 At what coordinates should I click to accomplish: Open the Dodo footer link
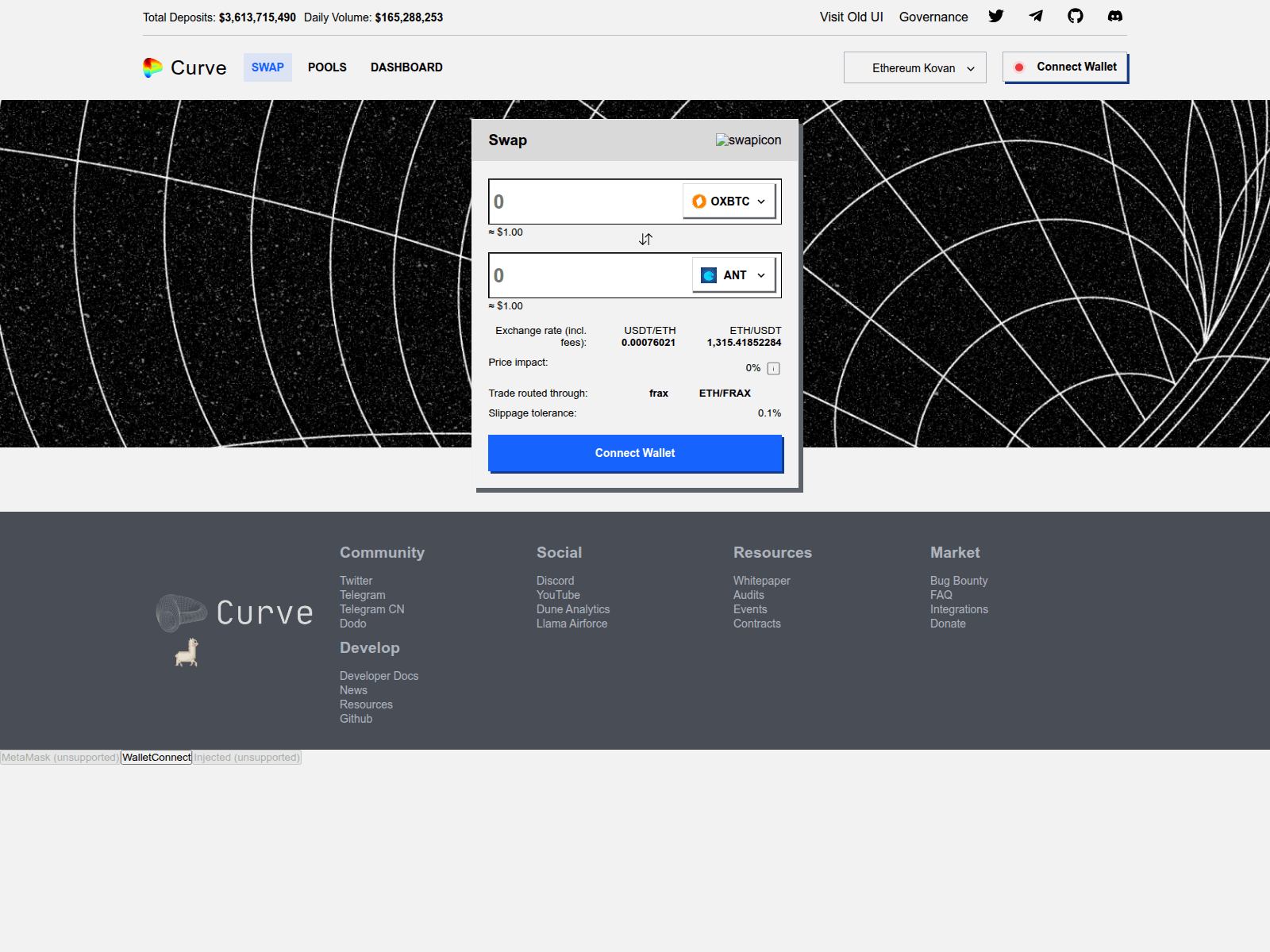click(x=353, y=624)
